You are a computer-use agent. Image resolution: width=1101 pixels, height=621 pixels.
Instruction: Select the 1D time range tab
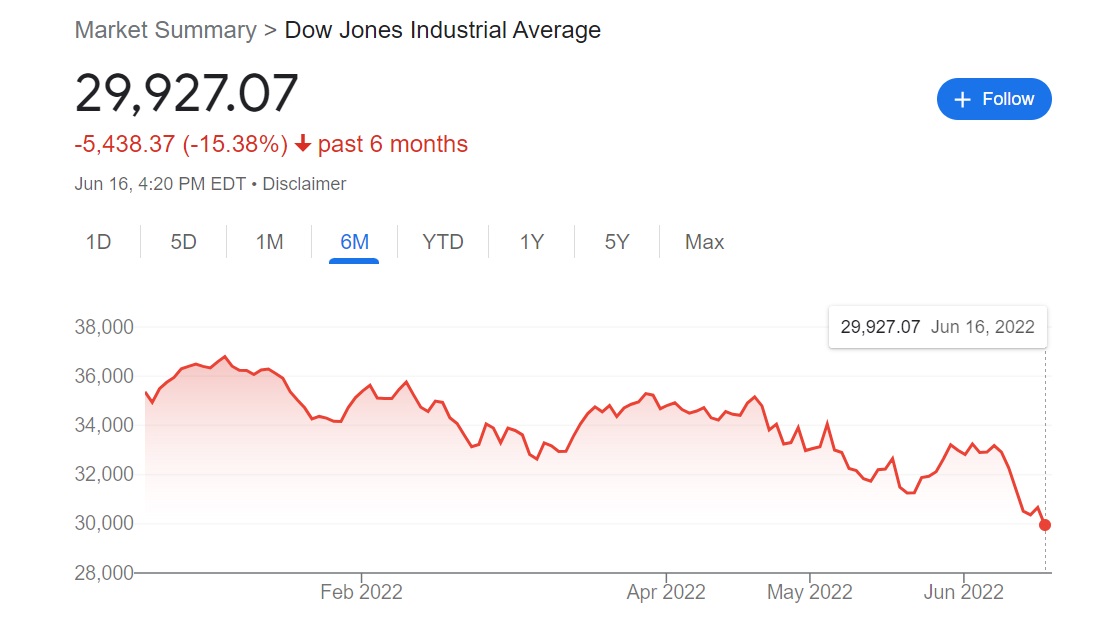tap(98, 242)
